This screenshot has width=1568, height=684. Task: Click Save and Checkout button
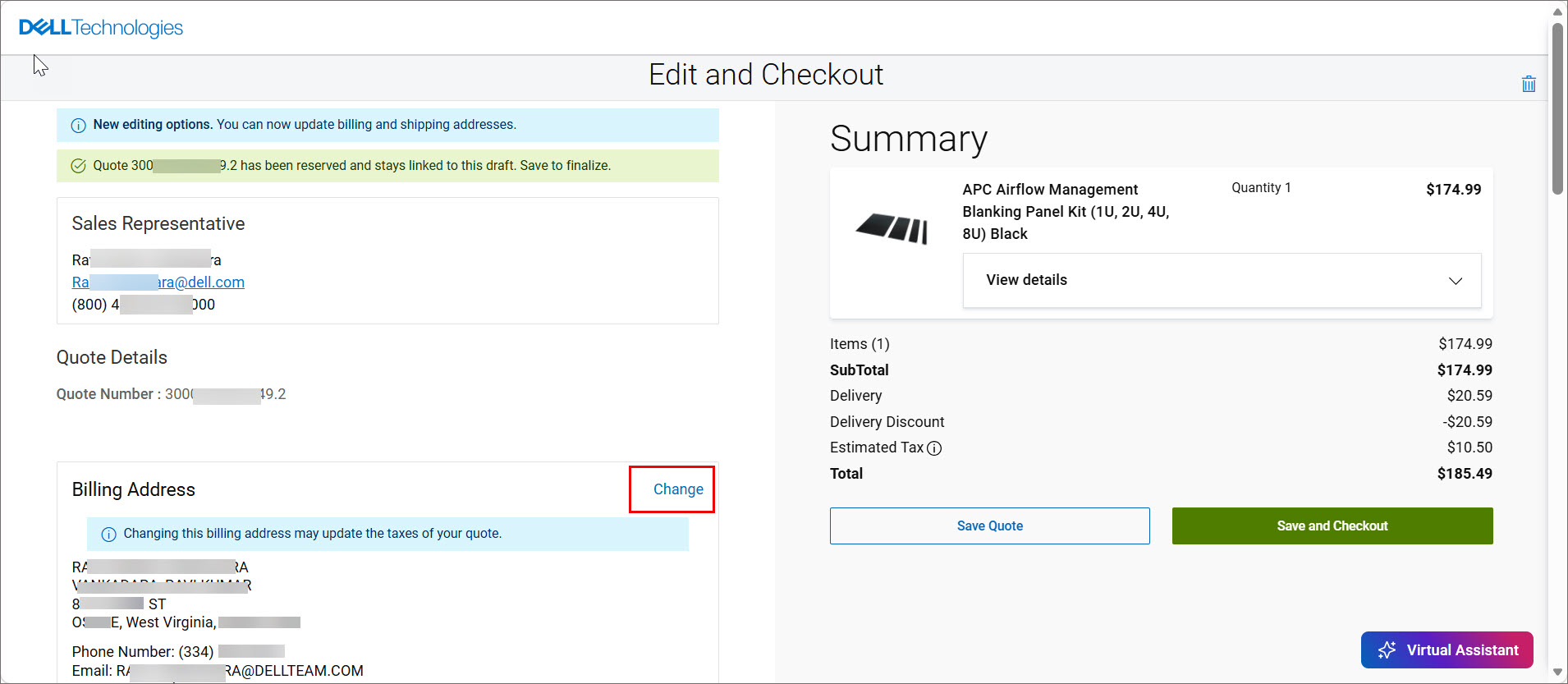pos(1332,526)
